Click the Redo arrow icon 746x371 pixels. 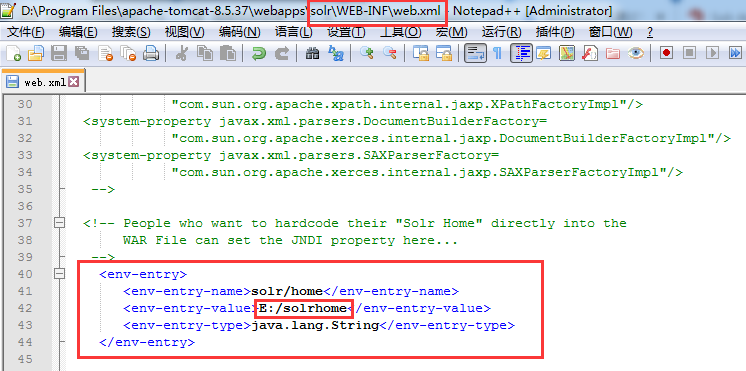[282, 53]
